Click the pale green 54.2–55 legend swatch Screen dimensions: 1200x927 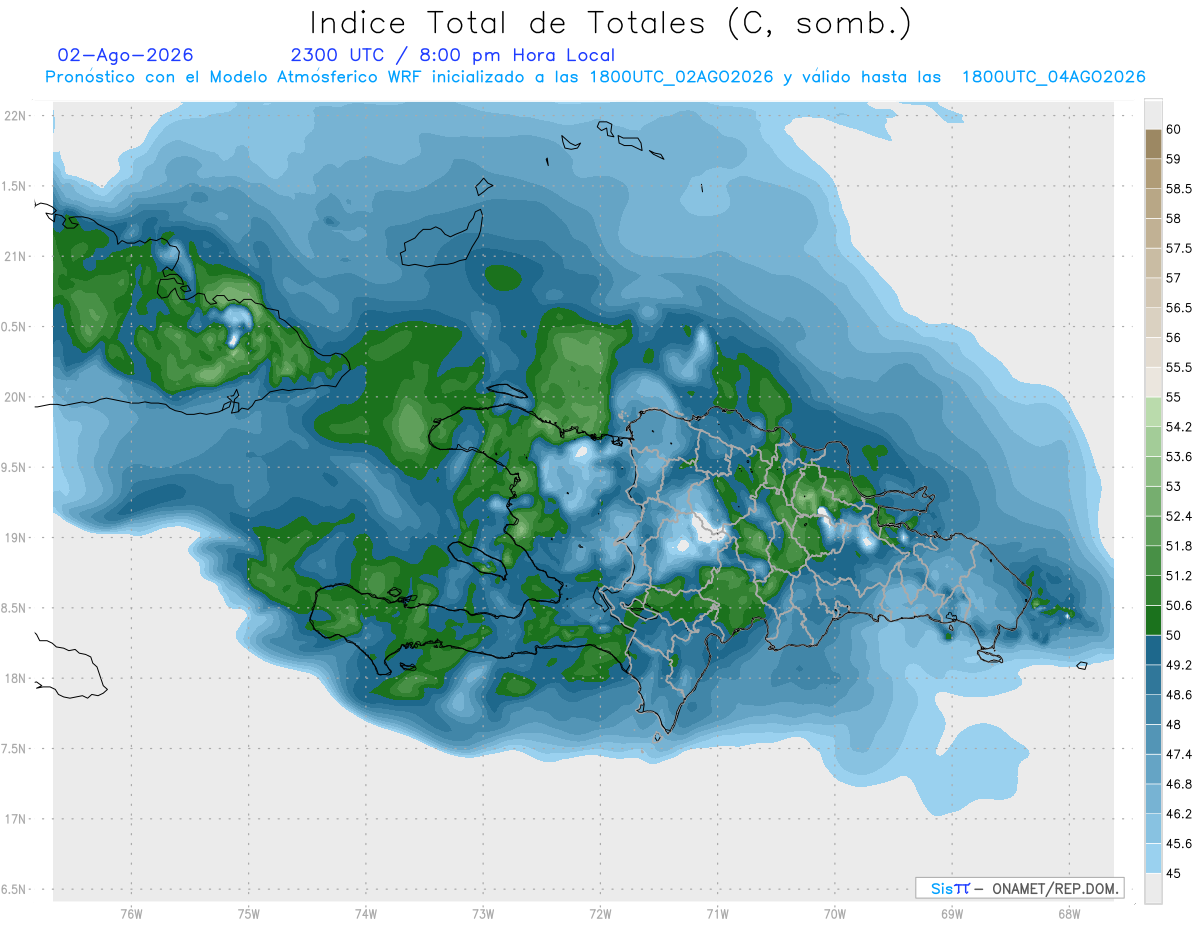(x=1153, y=412)
